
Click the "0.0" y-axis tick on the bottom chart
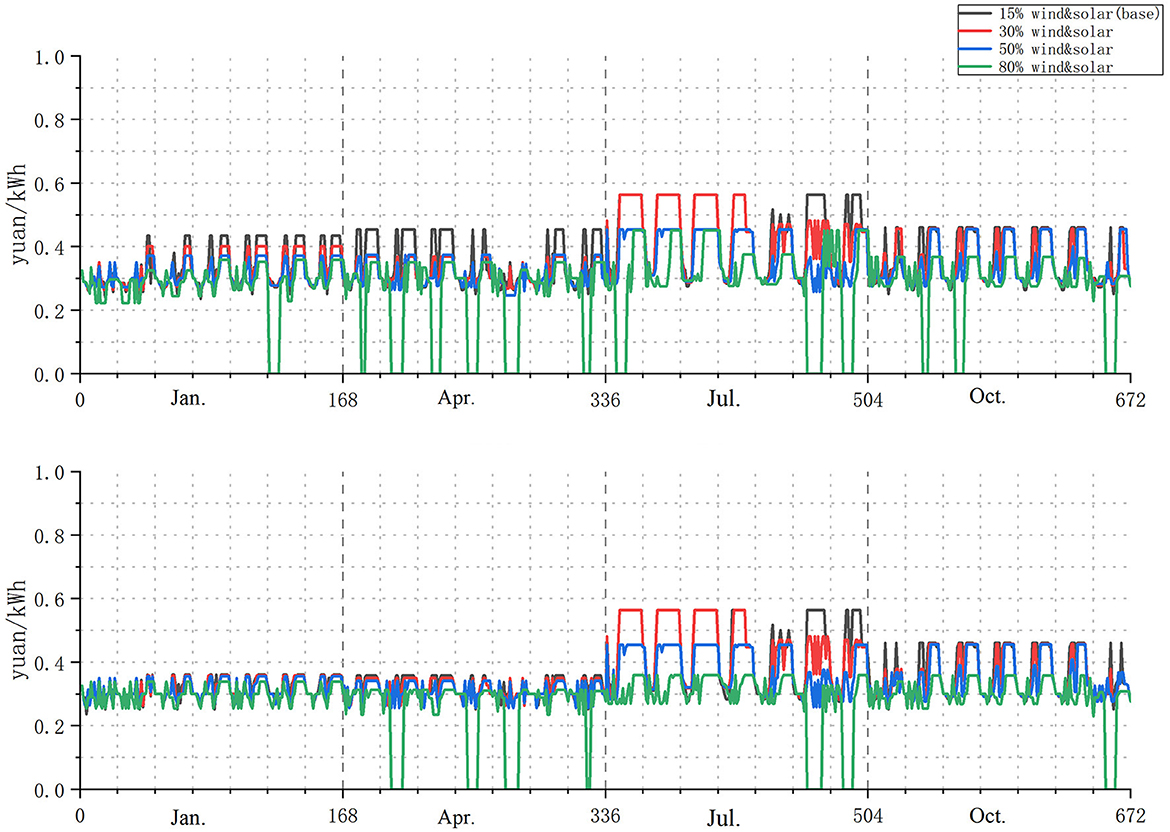(x=50, y=789)
